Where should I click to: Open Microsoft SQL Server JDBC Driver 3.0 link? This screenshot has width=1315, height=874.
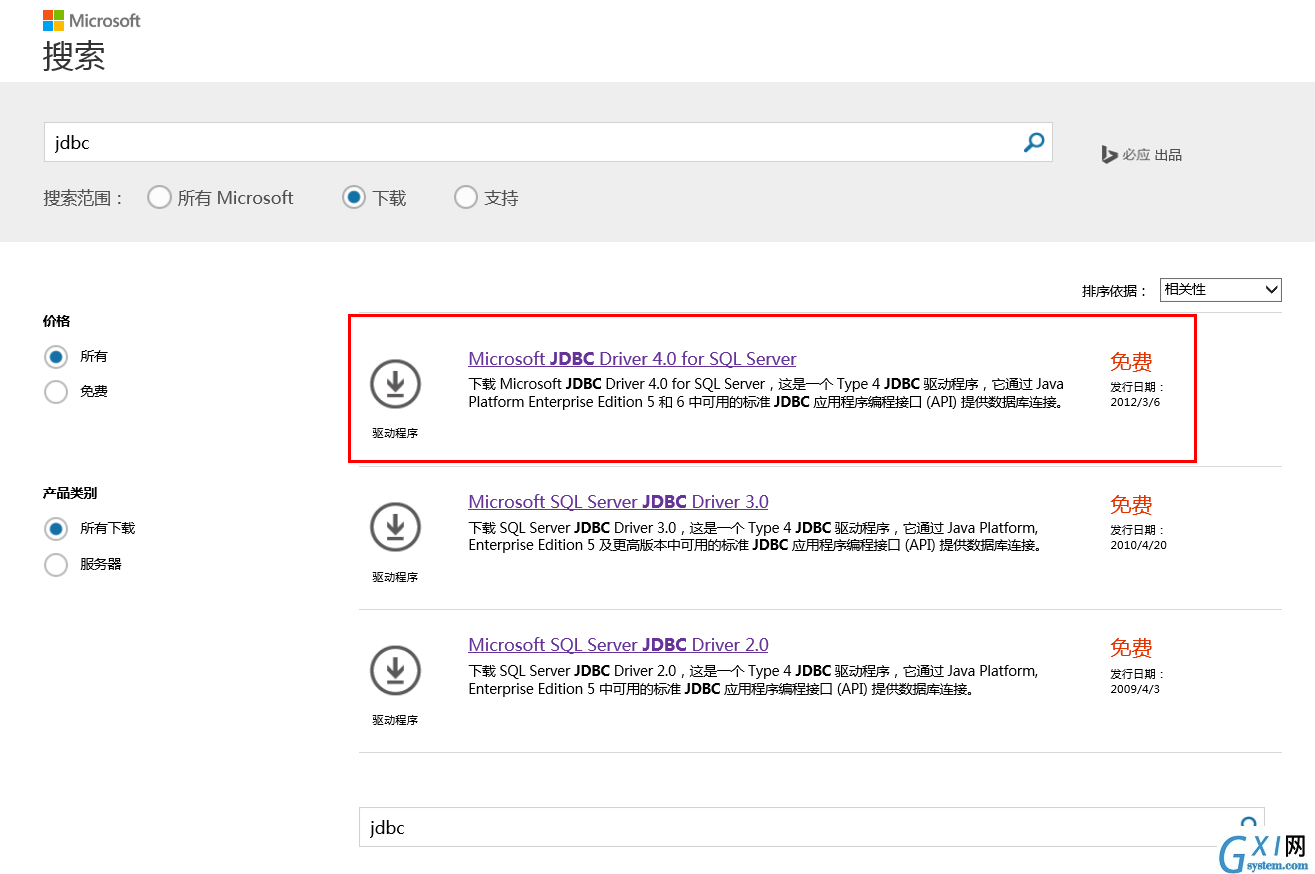tap(618, 502)
